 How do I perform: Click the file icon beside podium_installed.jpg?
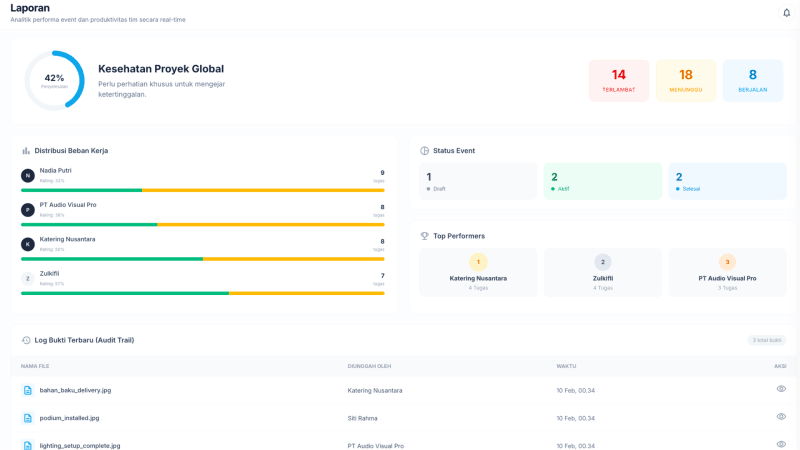28,418
